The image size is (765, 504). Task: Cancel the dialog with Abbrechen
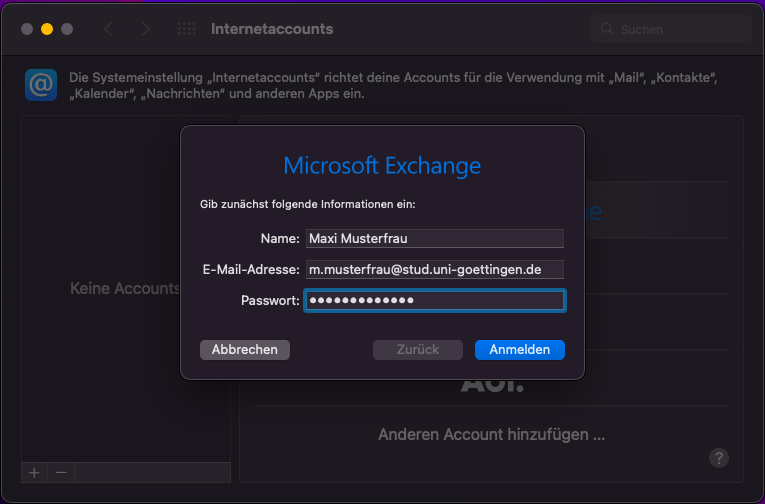pos(245,350)
